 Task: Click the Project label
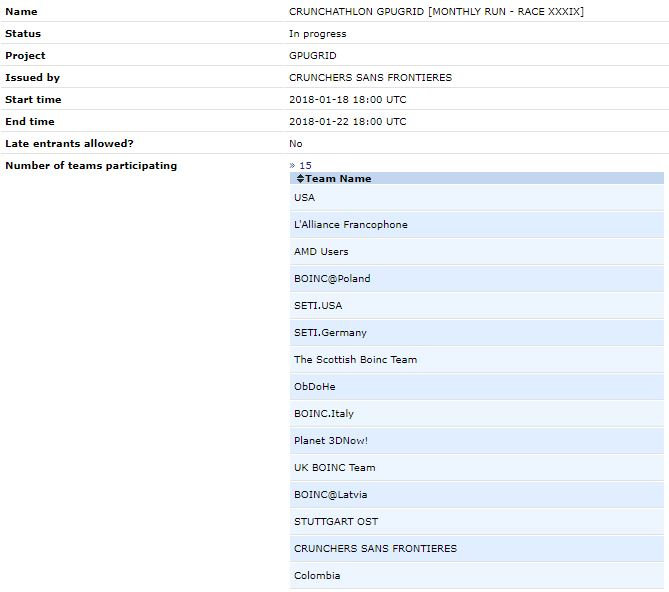25,56
